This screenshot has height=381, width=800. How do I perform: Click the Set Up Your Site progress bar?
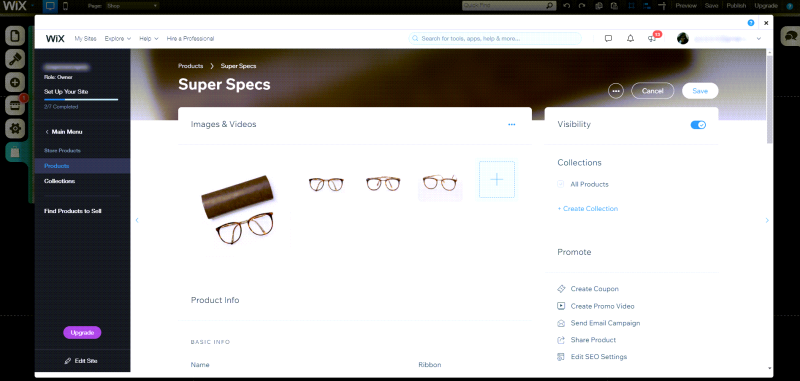point(81,99)
